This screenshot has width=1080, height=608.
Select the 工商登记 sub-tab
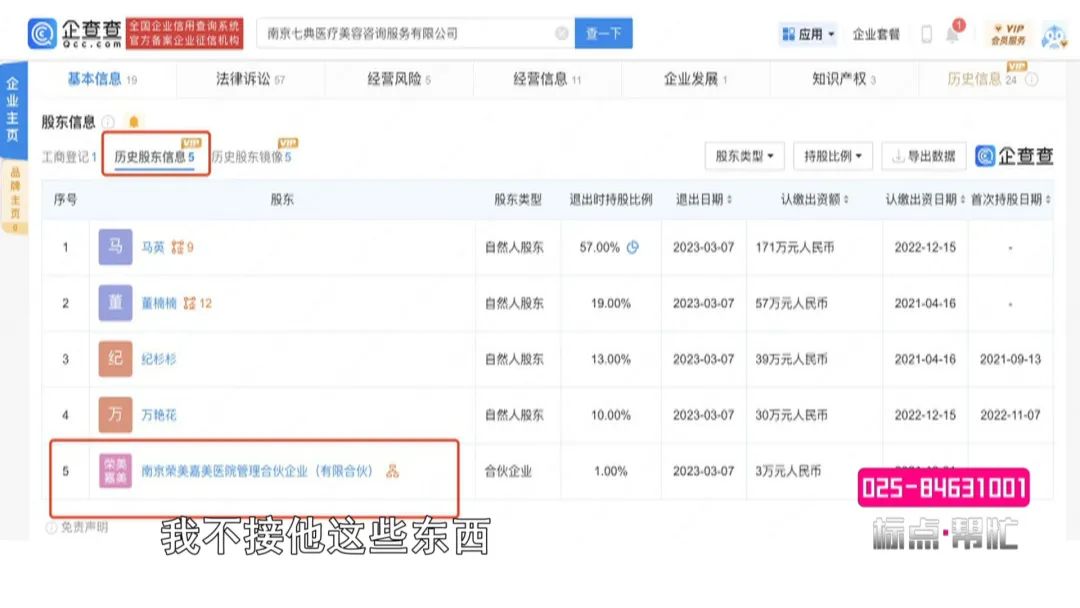(x=69, y=157)
